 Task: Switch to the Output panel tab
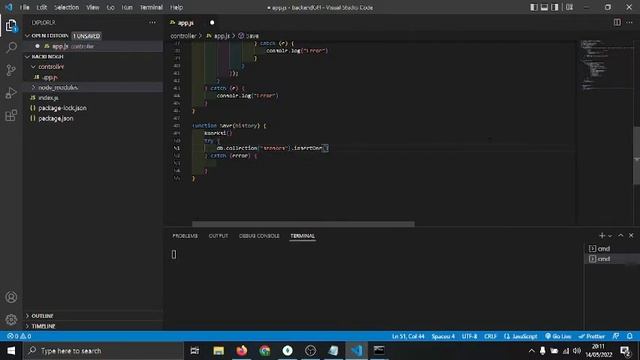tap(218, 236)
